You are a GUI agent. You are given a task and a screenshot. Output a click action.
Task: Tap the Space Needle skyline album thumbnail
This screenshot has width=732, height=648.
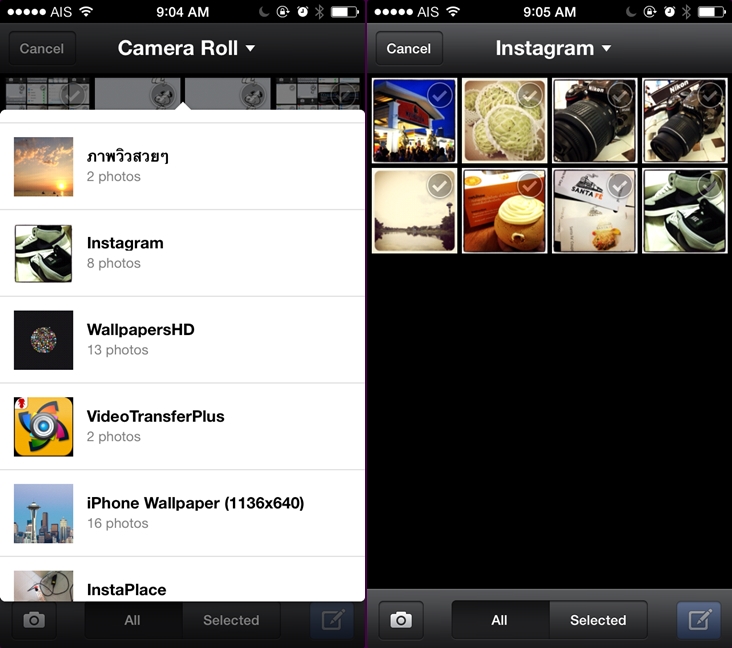[x=43, y=513]
